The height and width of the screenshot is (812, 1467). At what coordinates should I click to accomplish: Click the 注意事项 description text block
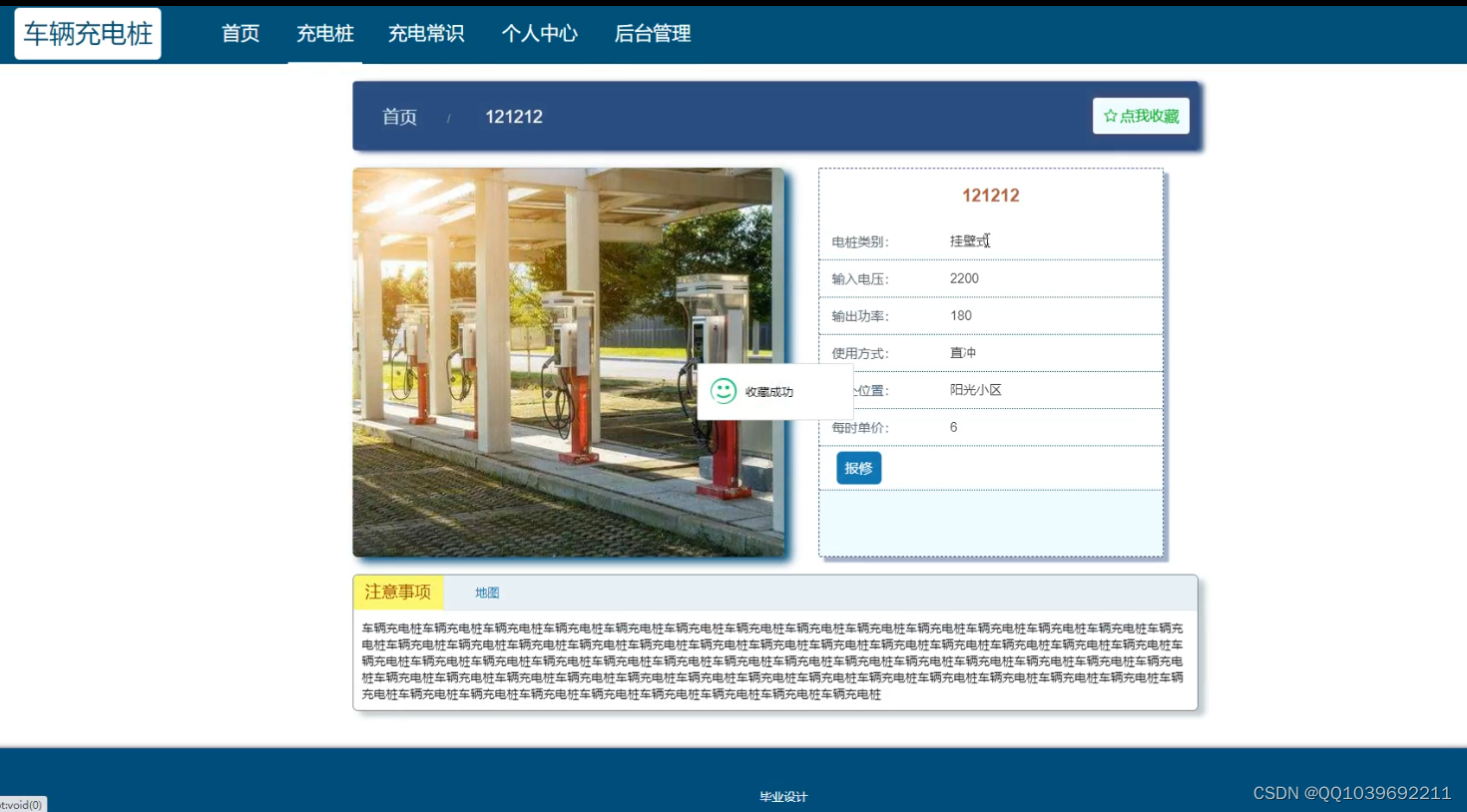(772, 661)
